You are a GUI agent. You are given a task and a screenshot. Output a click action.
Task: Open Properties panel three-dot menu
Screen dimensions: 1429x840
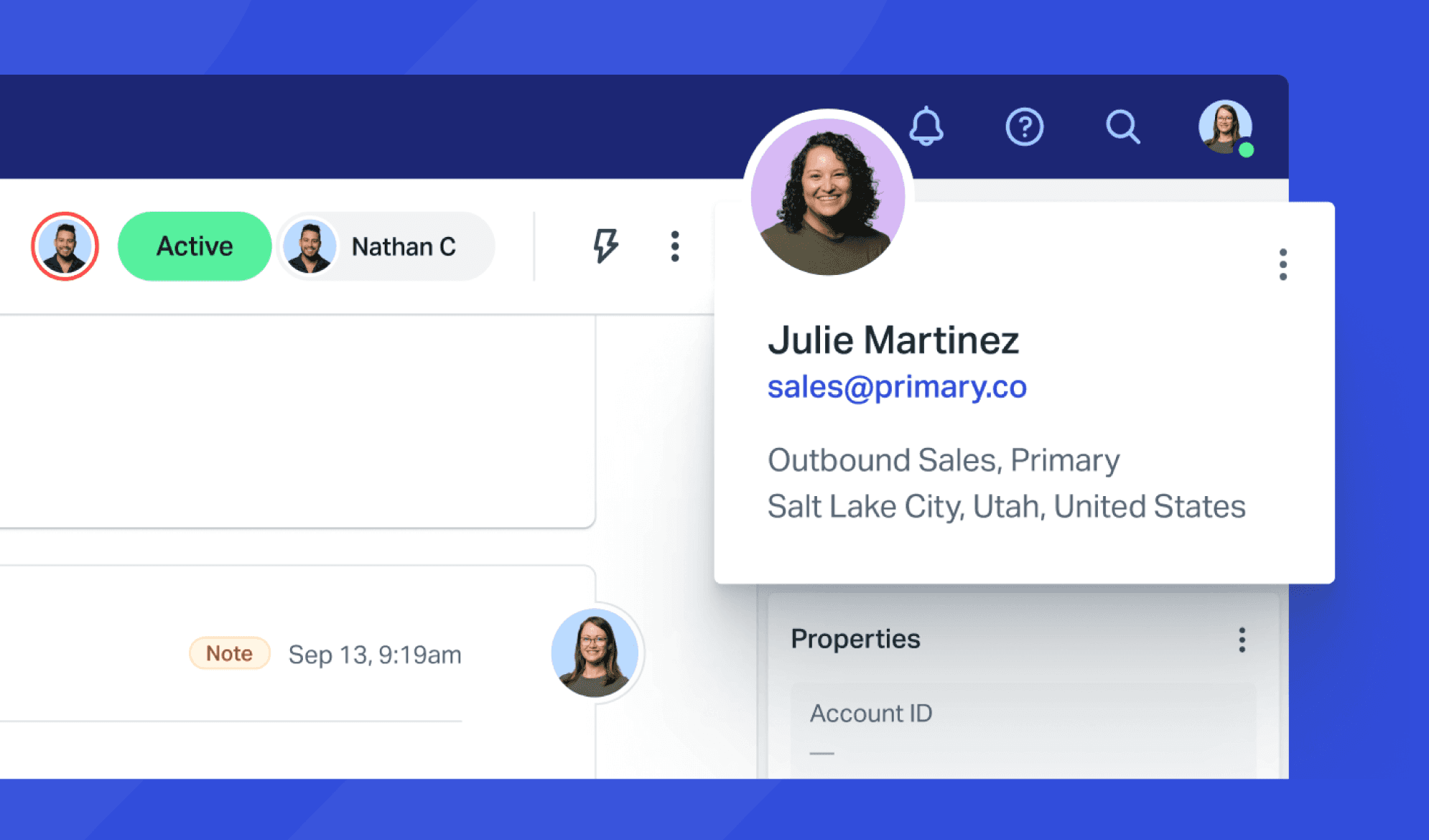point(1242,639)
